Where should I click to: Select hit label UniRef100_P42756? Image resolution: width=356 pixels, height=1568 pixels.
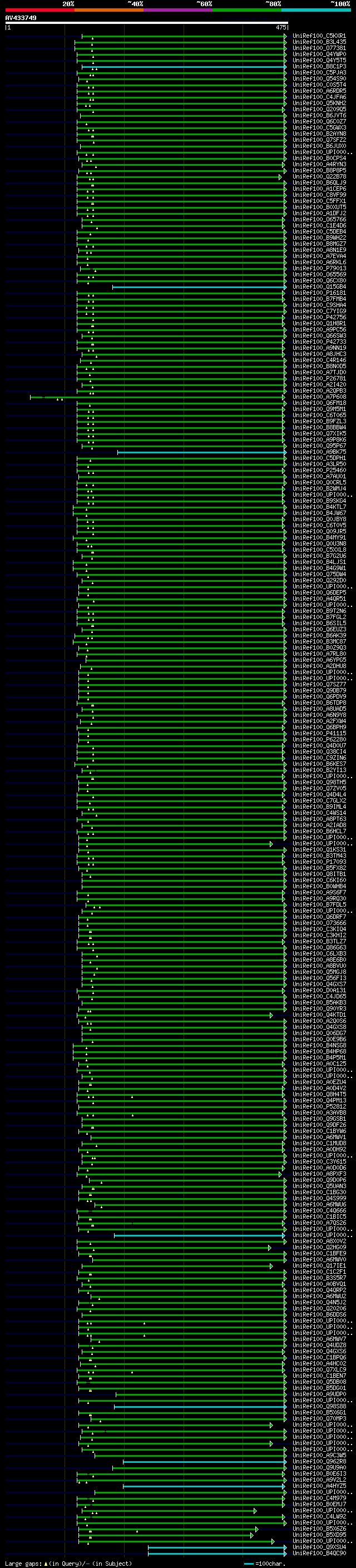click(x=319, y=317)
